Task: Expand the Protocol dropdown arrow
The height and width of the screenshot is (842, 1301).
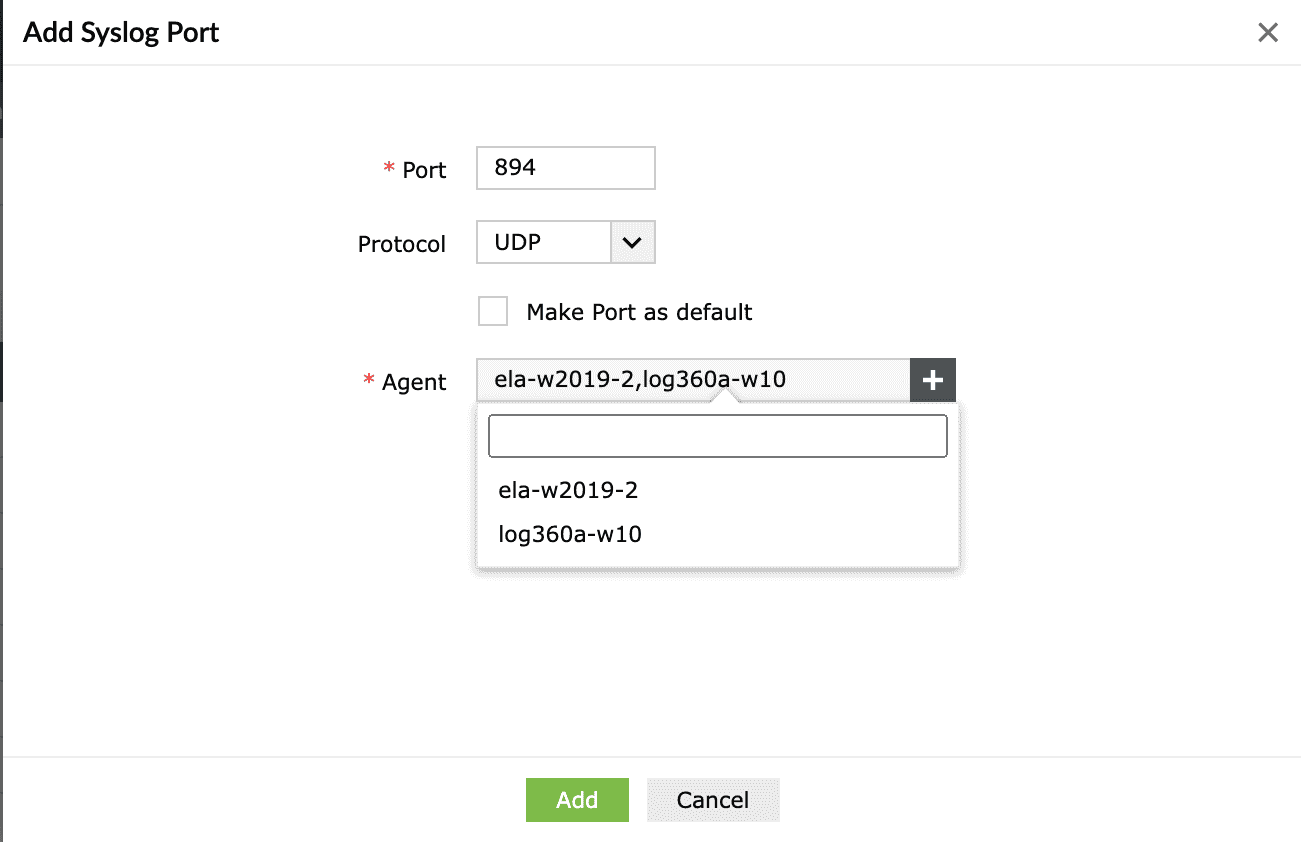Action: [x=632, y=242]
